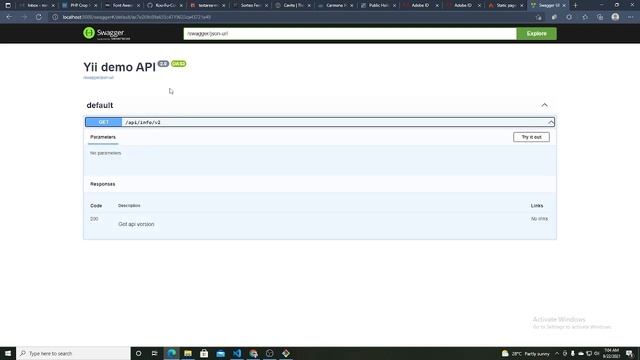Screen dimensions: 640x360
Task: Collapse the GET /api/info/v2 operation arrow
Action: 551,122
